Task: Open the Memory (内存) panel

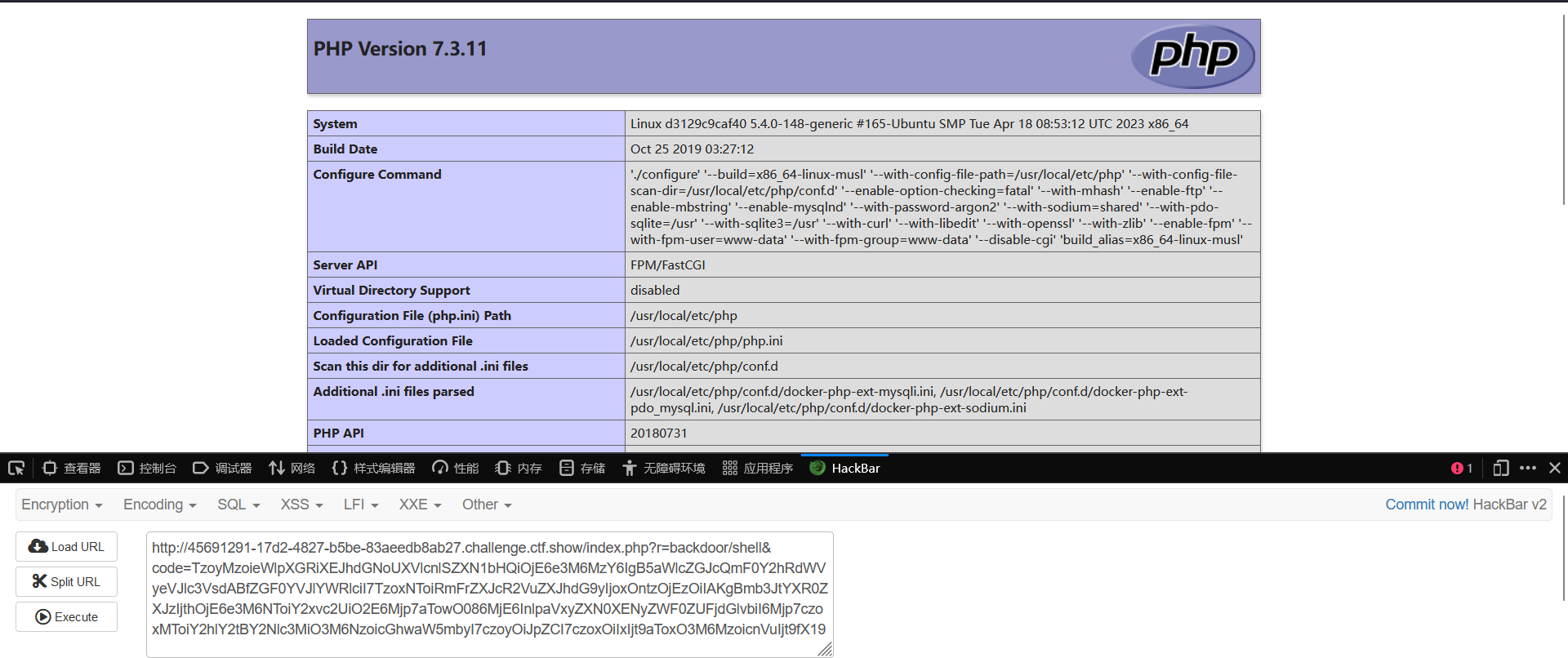Action: point(519,468)
